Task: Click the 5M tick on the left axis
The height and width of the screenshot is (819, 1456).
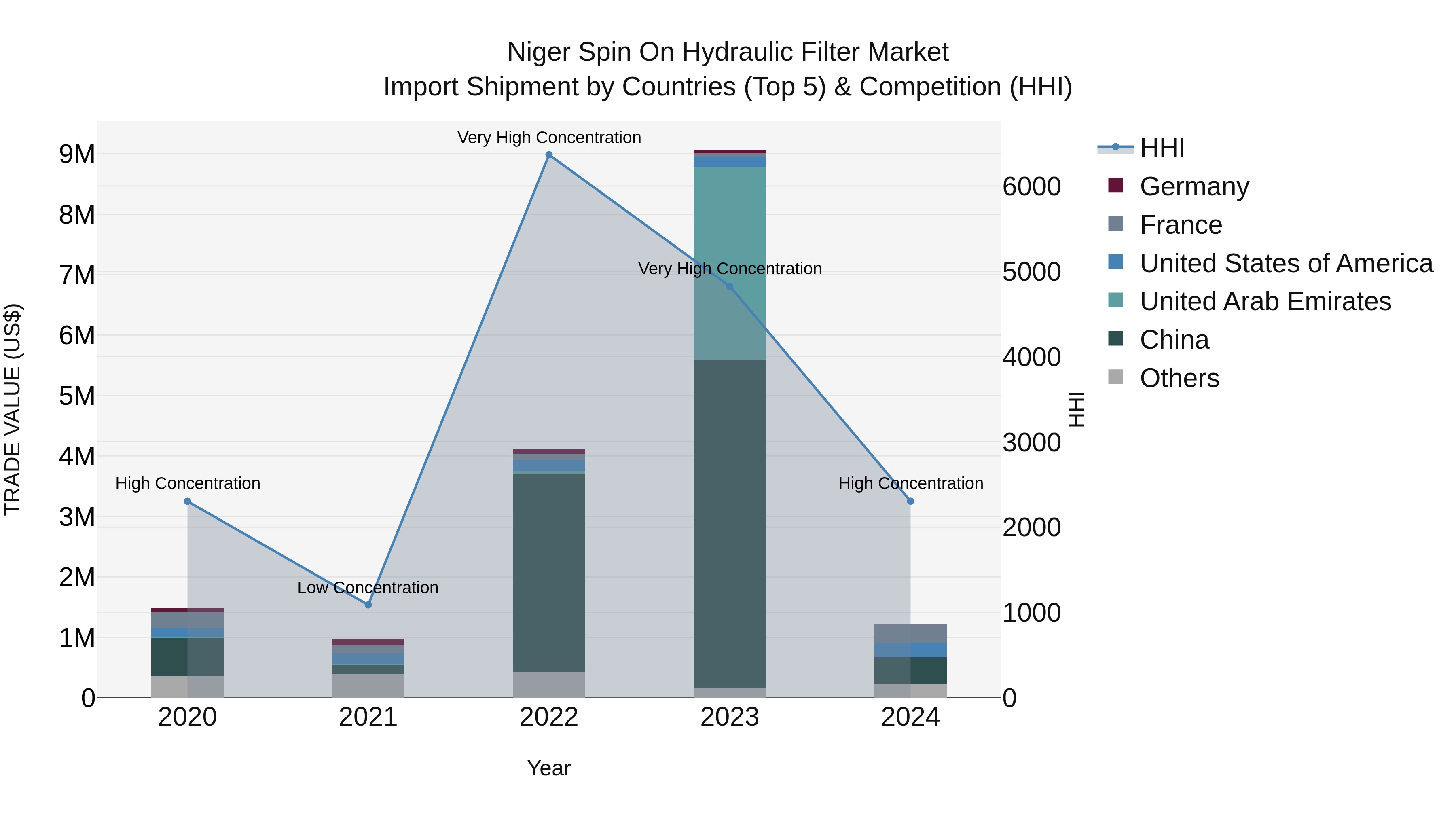Action: coord(77,396)
